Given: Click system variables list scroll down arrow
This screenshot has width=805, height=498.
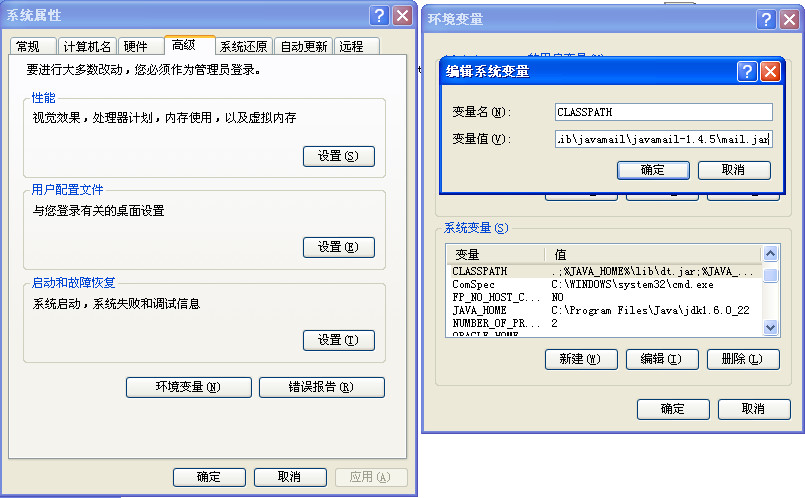Looking at the screenshot, I should coord(770,327).
